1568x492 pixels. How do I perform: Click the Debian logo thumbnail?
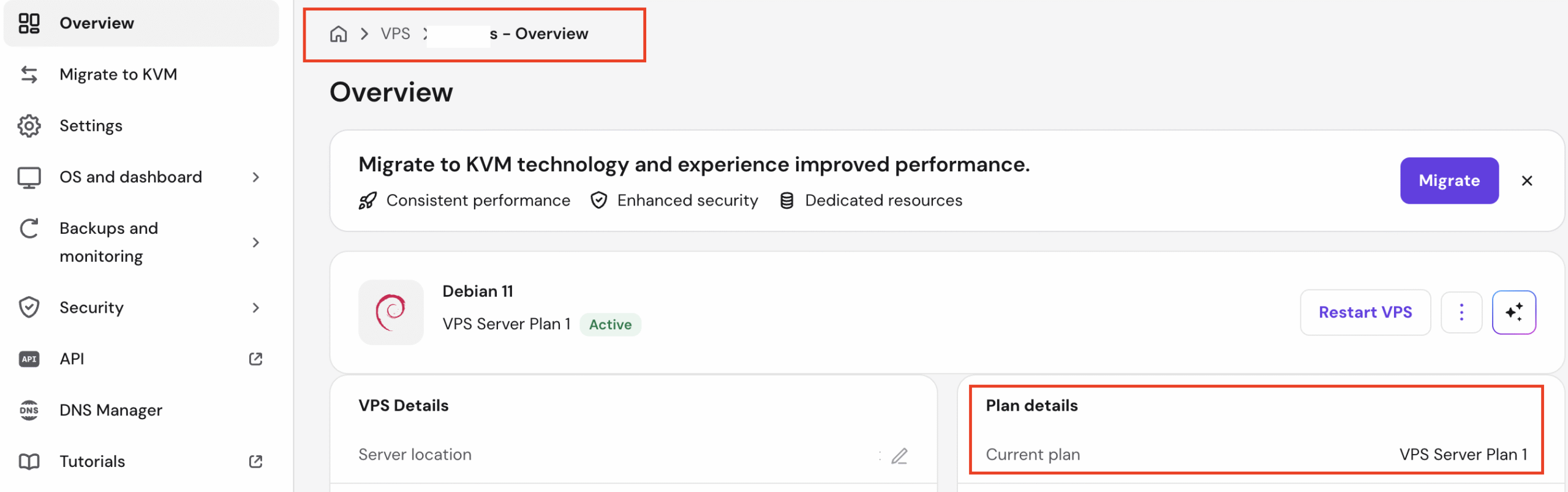391,312
